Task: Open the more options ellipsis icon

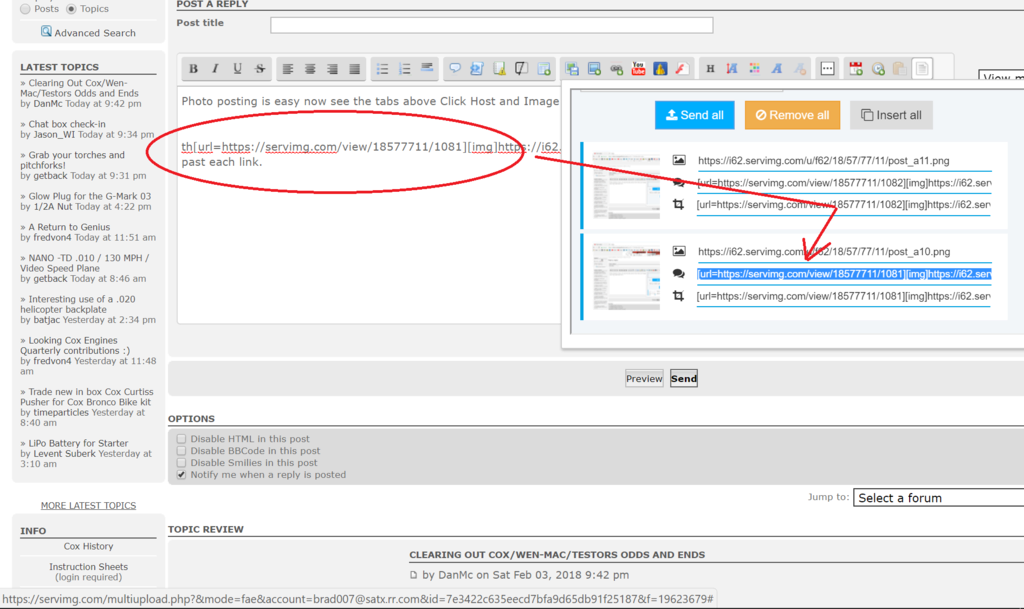Action: (x=827, y=69)
